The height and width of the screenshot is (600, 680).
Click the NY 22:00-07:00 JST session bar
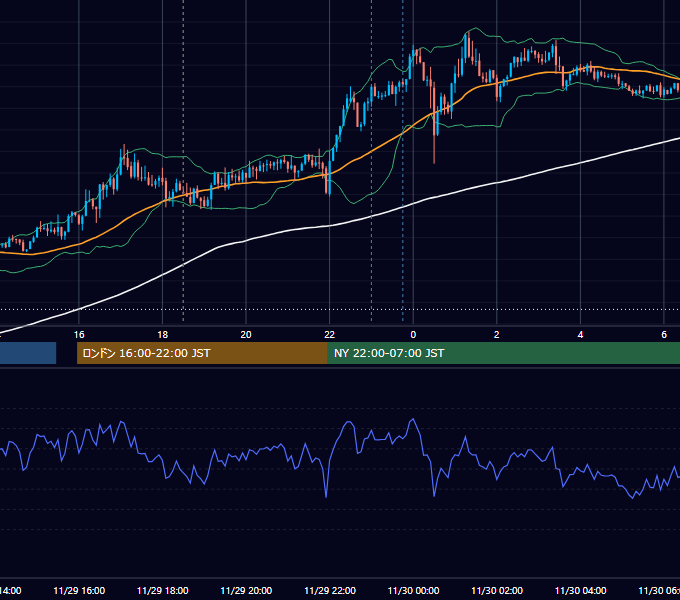click(x=503, y=353)
